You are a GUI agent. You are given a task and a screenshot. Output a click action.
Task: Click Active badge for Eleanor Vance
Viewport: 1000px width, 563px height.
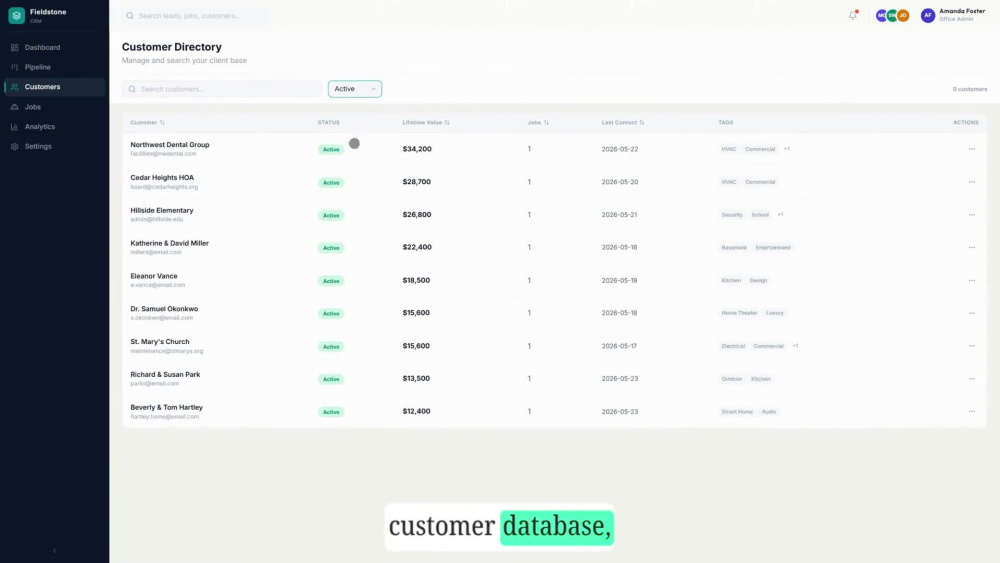[331, 281]
